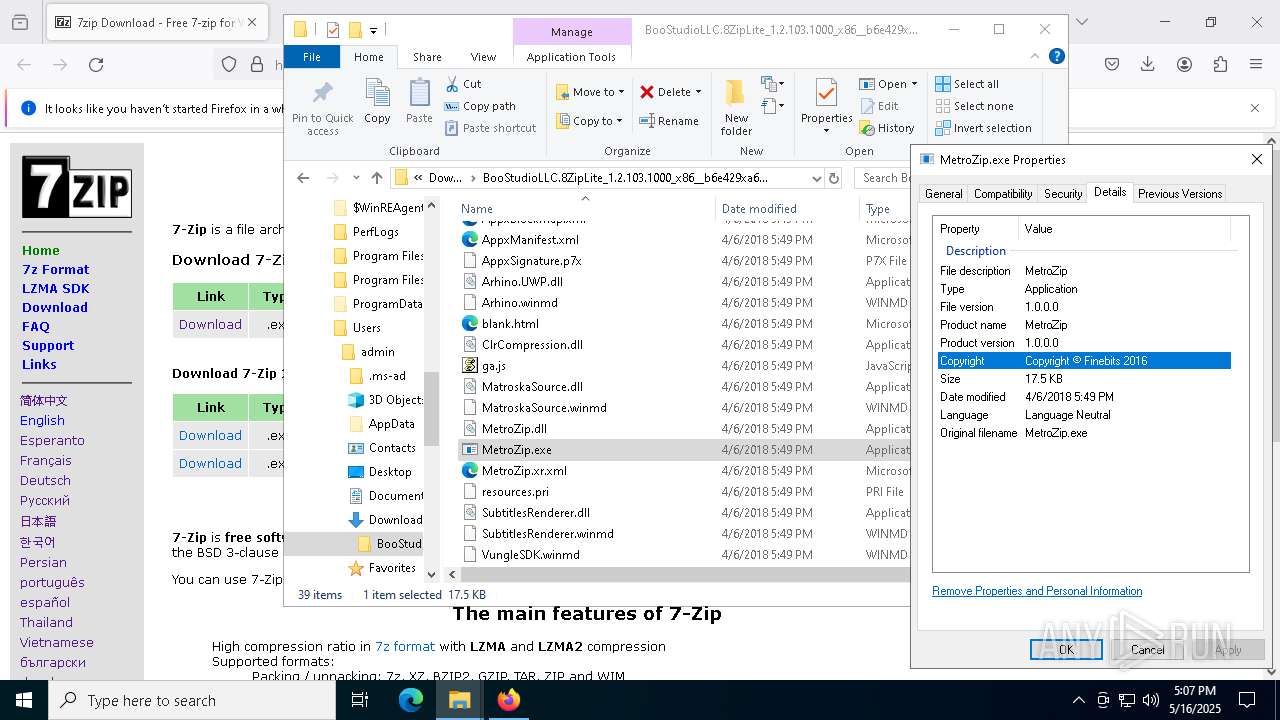
Task: Open Previous Versions tab
Action: [1180, 194]
